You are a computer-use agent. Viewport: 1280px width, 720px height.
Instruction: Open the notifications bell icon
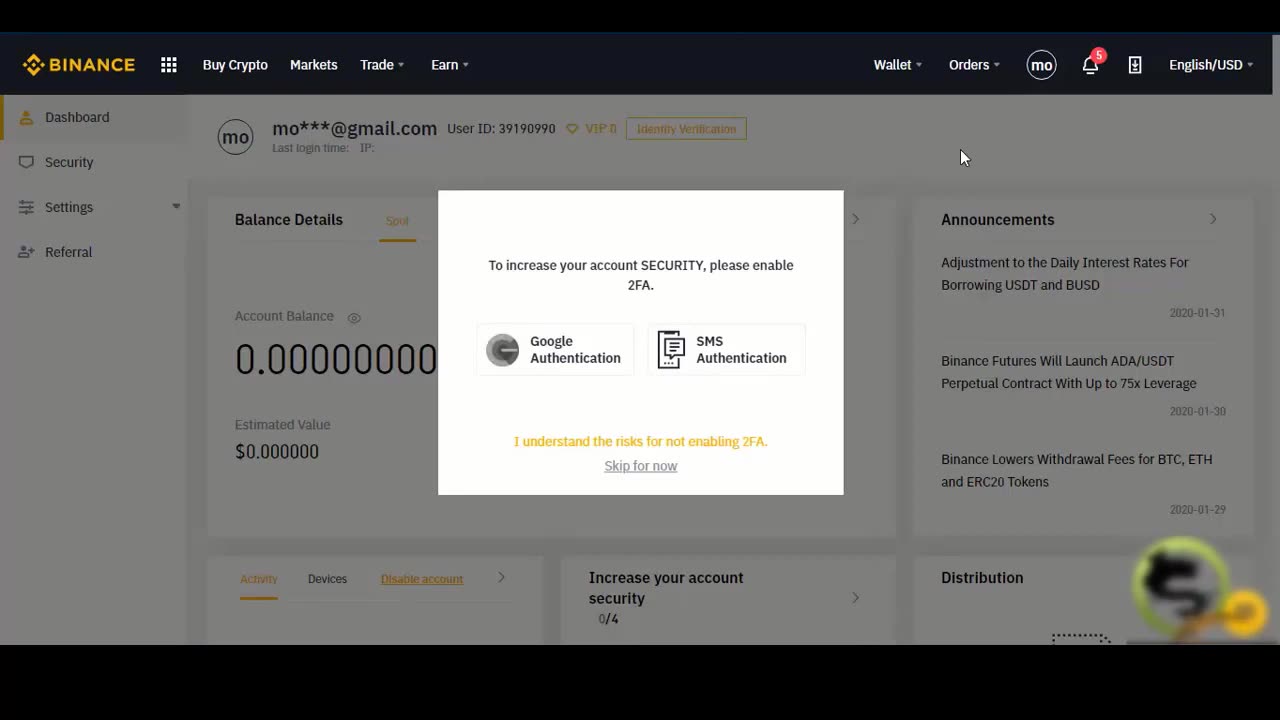click(x=1091, y=65)
